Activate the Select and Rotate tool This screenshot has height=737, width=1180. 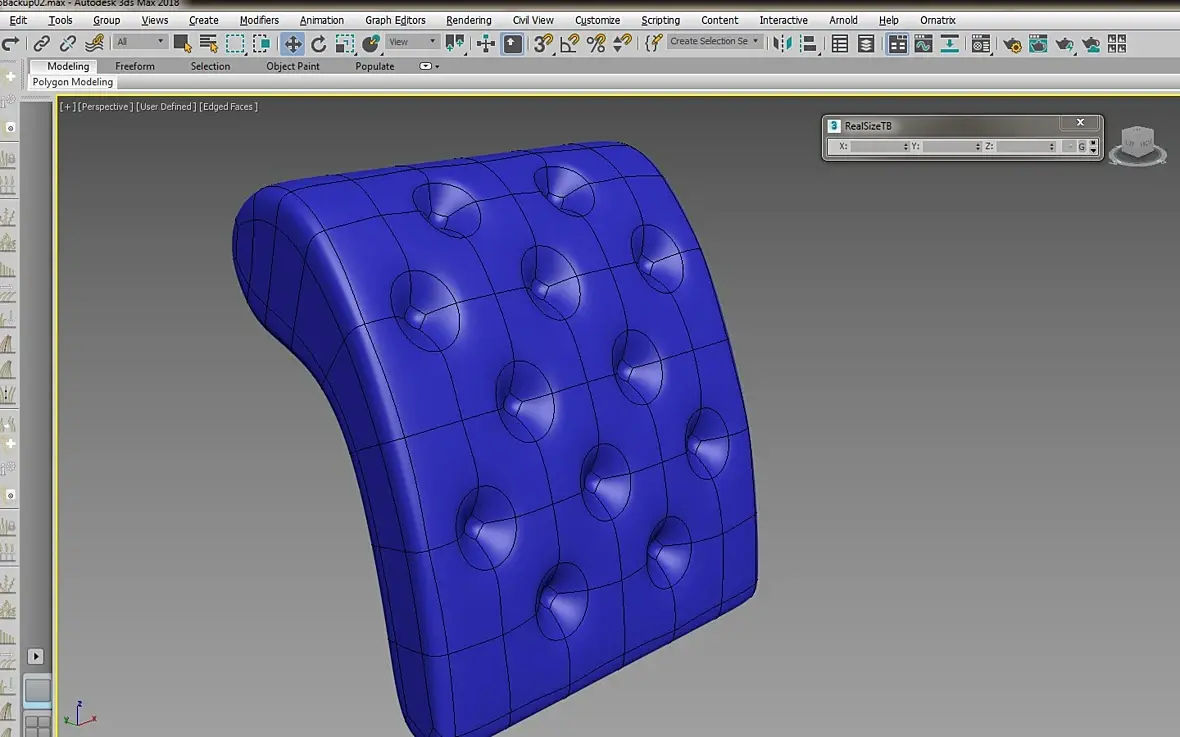319,43
